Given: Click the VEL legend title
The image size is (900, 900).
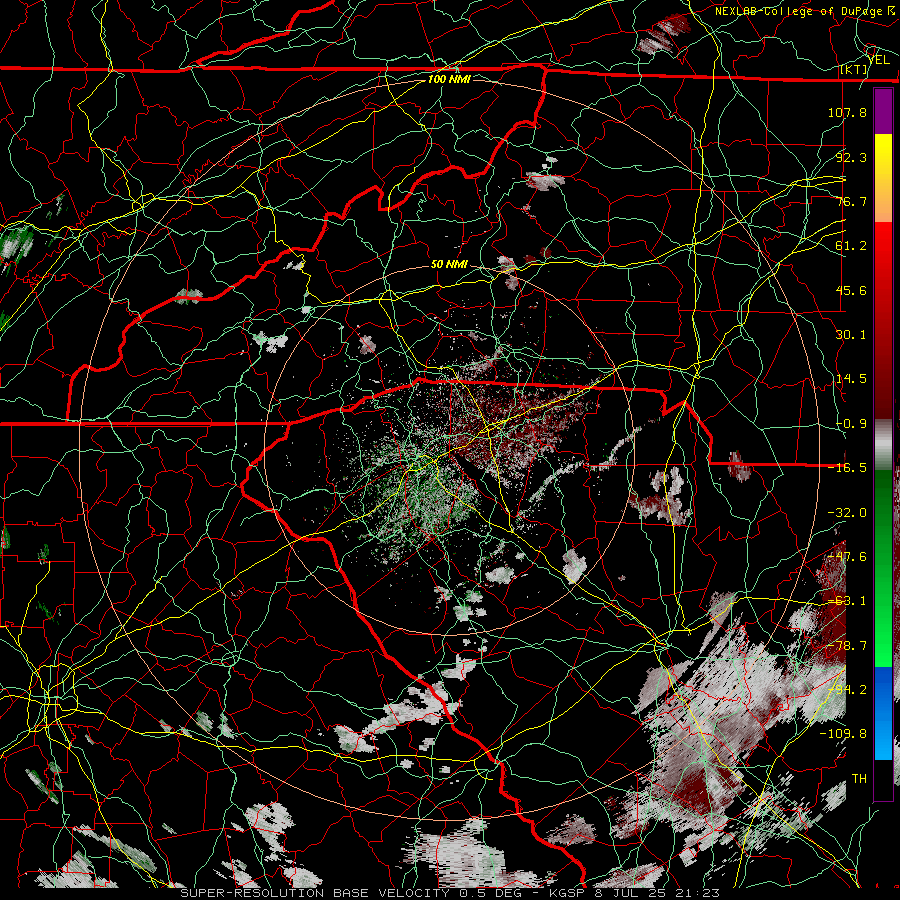Looking at the screenshot, I should click(878, 59).
